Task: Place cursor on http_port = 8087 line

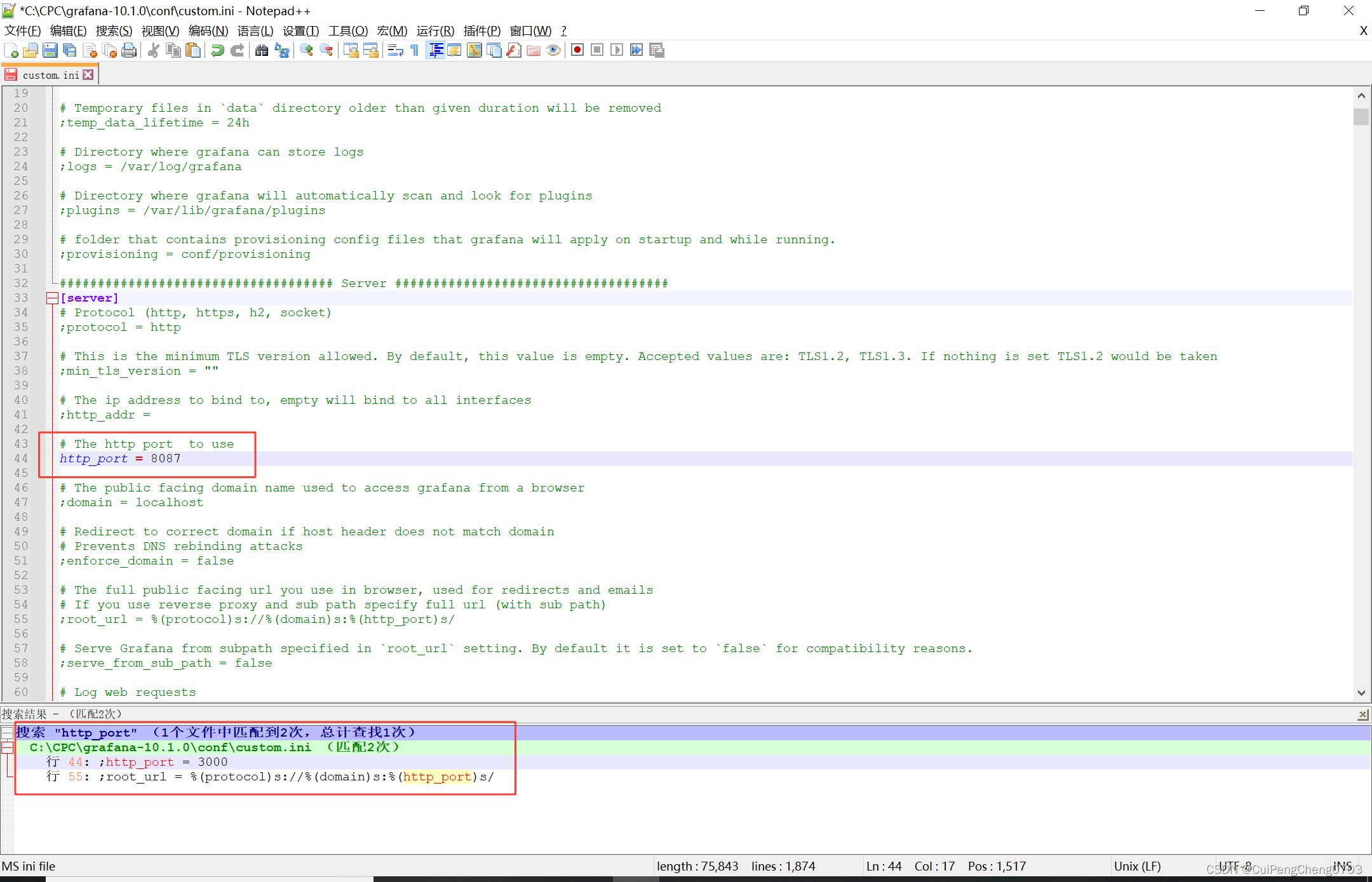Action: (705, 458)
